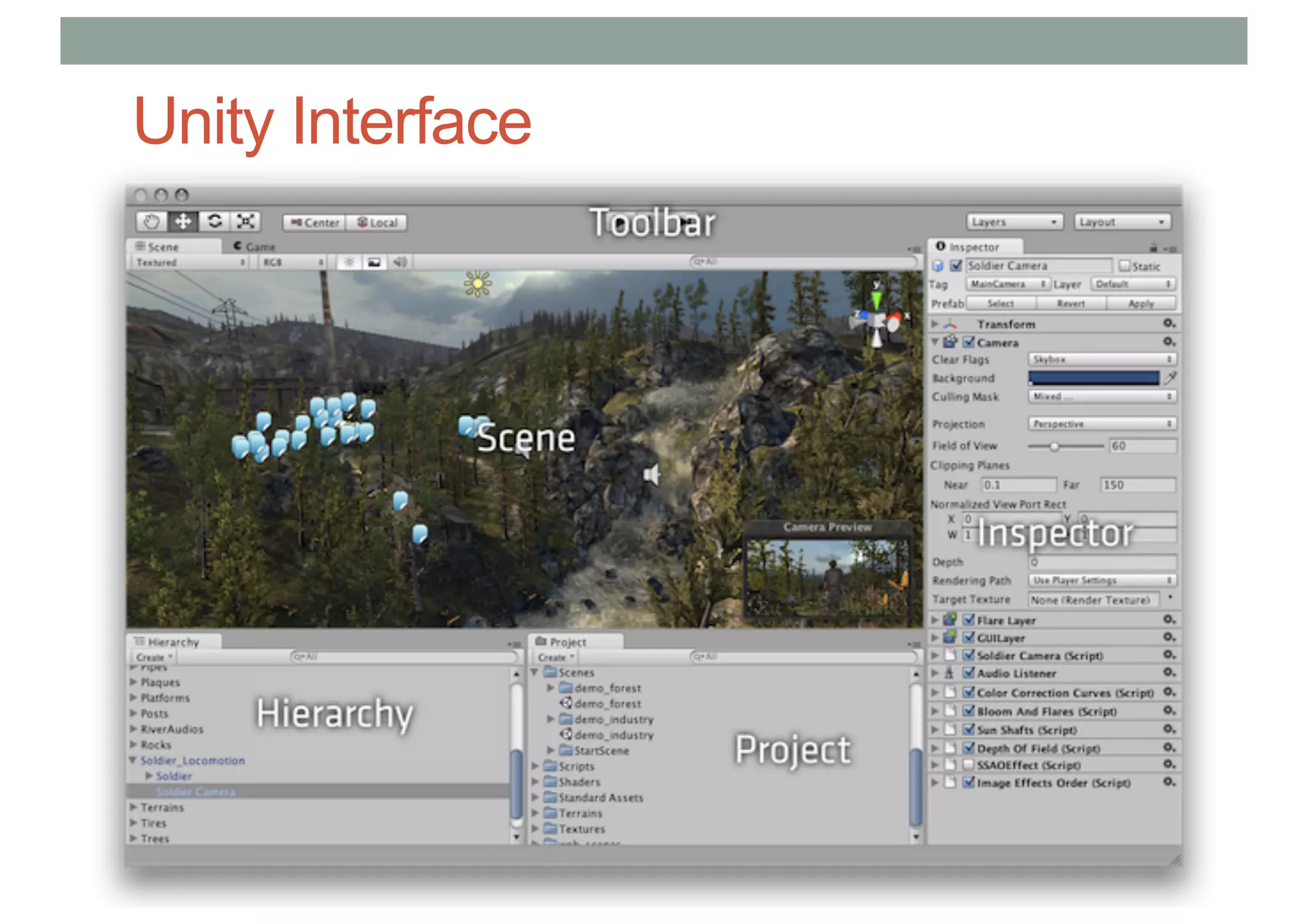Open Depth Of Field gear menu

click(x=1169, y=748)
